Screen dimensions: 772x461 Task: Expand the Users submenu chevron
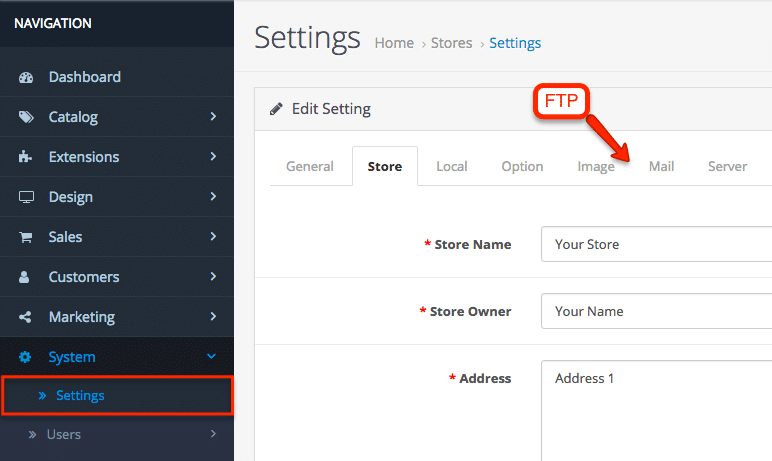pos(213,433)
